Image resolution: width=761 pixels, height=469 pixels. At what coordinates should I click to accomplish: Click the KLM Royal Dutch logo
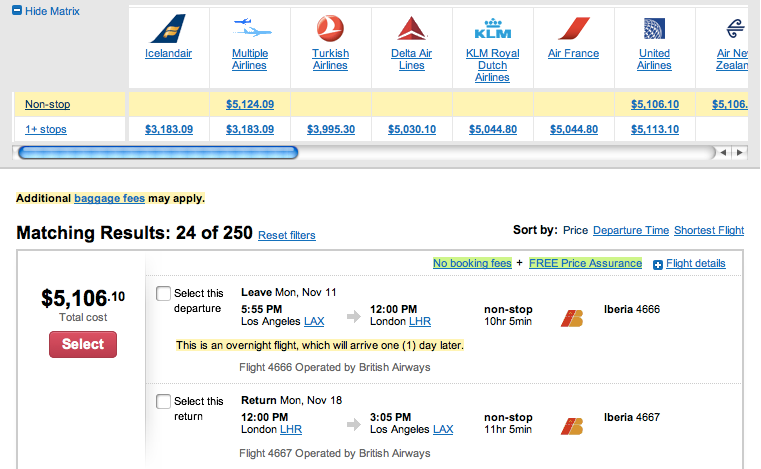click(492, 27)
